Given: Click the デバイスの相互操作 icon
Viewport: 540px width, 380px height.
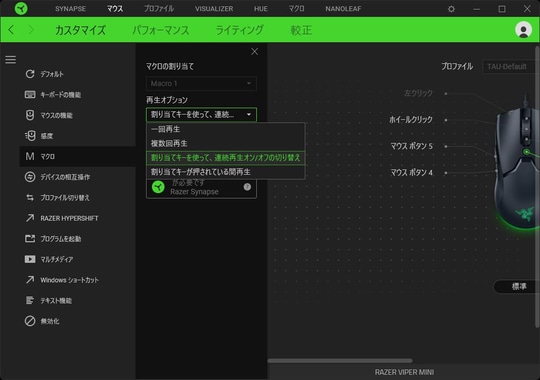Looking at the screenshot, I should 30,177.
